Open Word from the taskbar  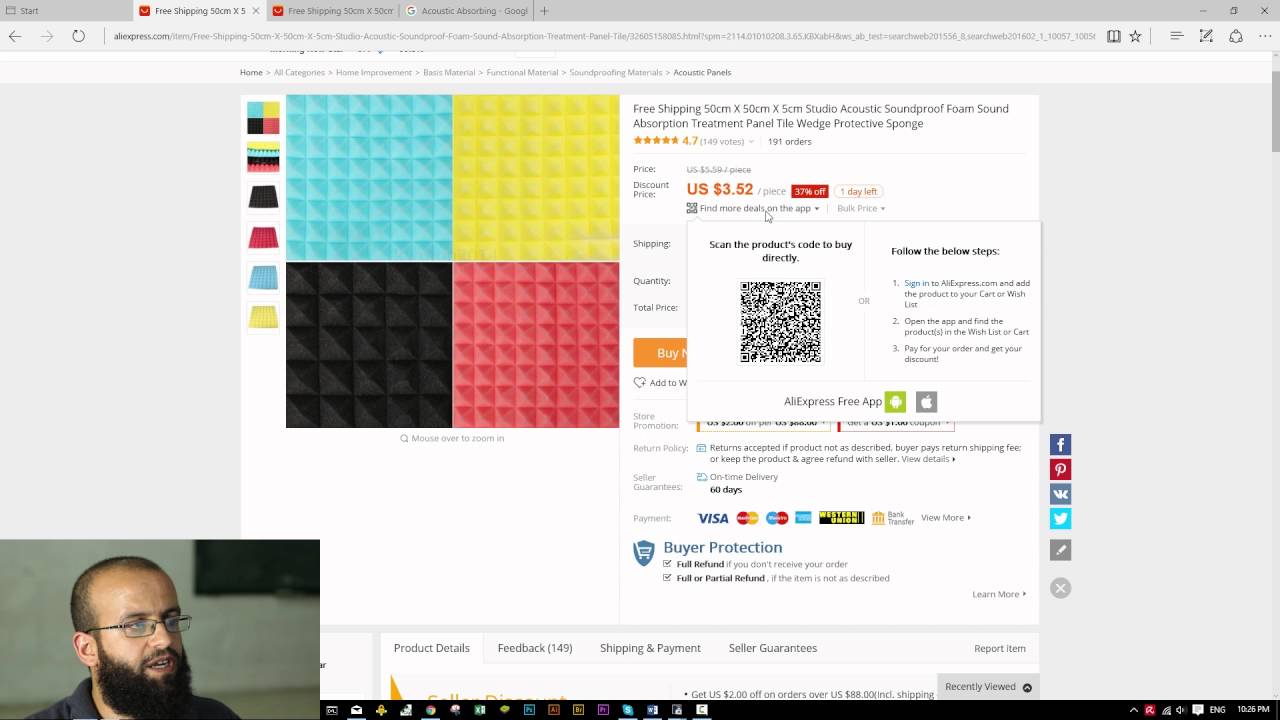(652, 710)
